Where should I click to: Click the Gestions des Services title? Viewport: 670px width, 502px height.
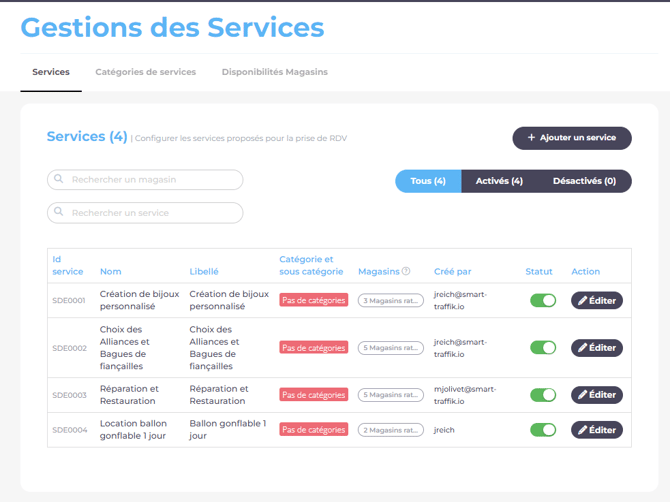coord(172,27)
